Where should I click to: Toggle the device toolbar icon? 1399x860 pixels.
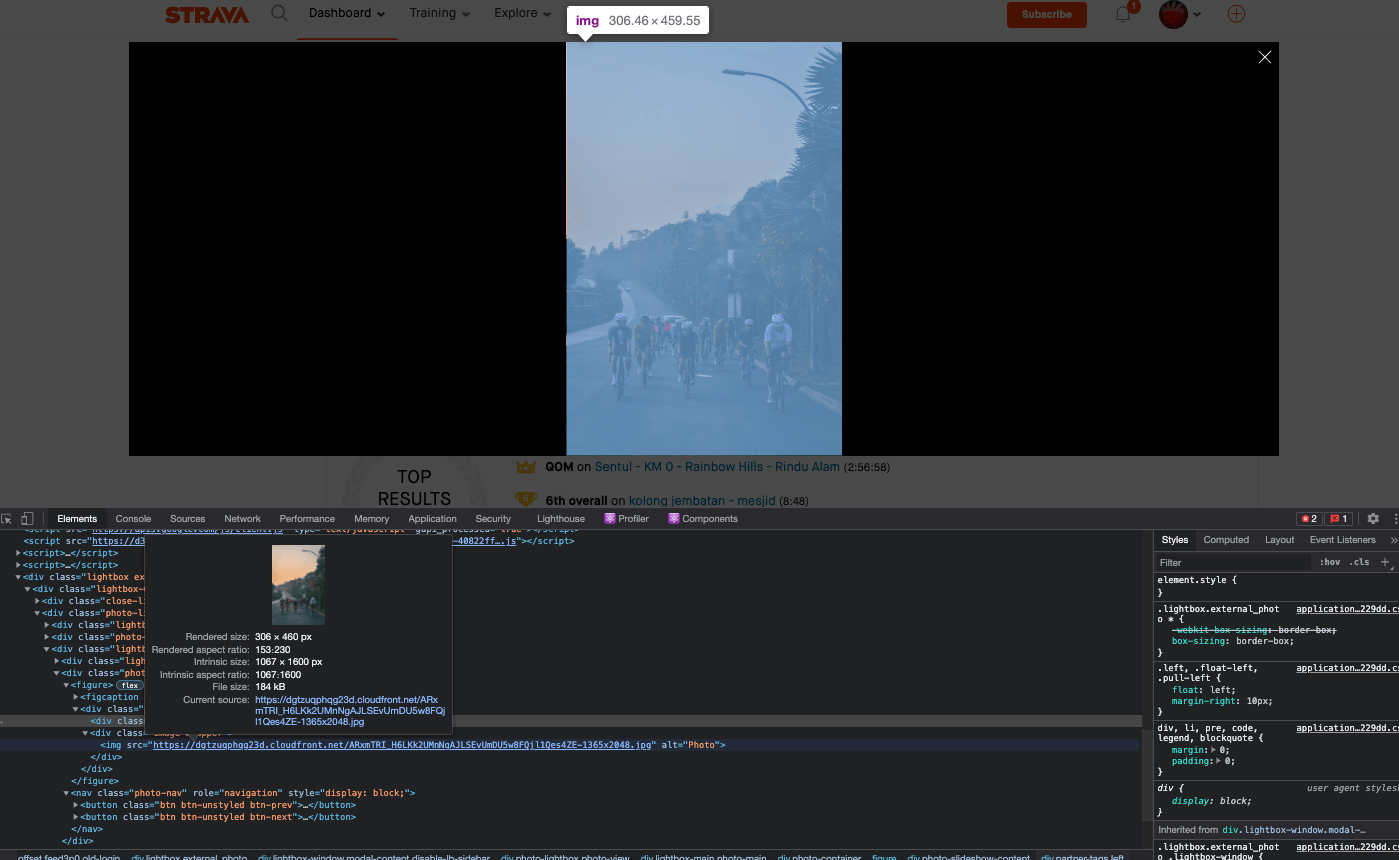(x=27, y=519)
